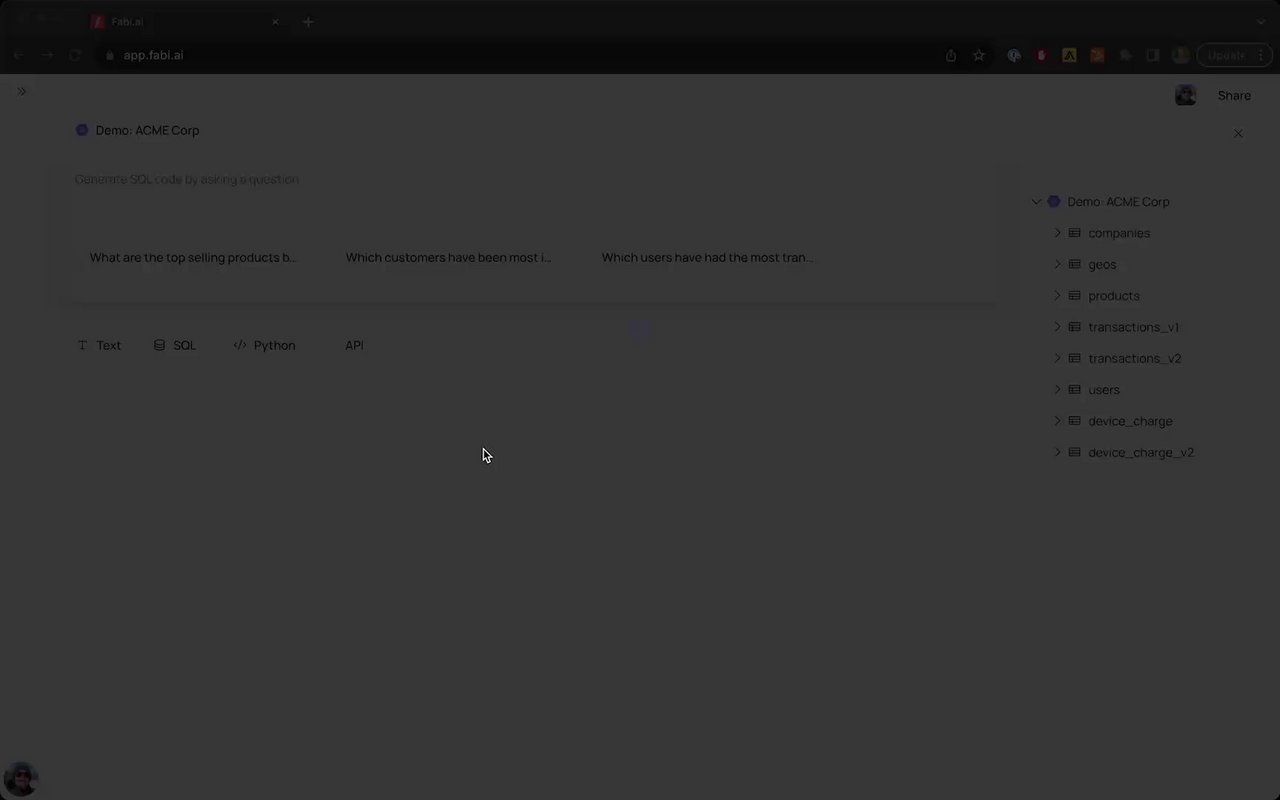Add a Text cell
The height and width of the screenshot is (800, 1280).
tap(99, 345)
